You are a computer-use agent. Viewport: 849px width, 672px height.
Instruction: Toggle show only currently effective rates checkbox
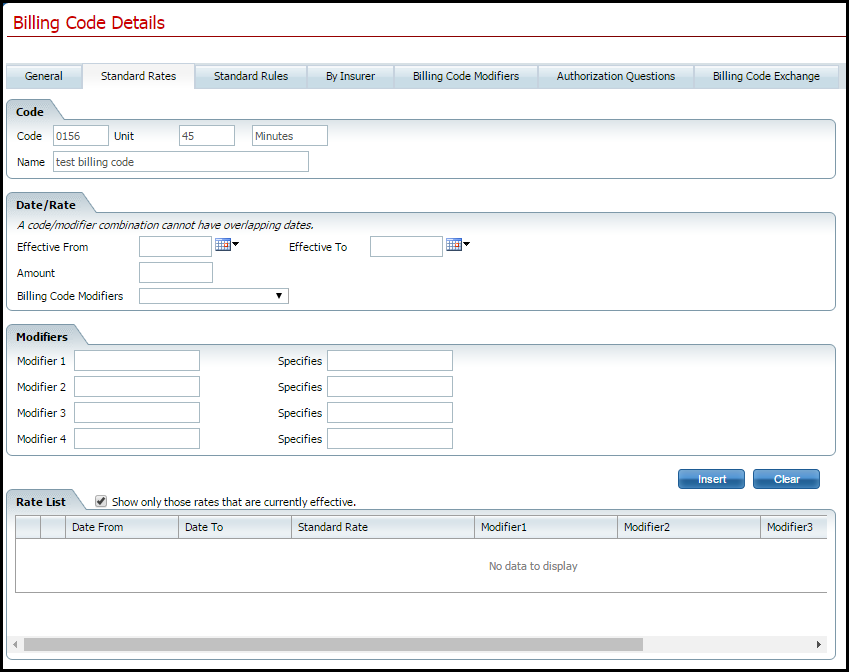tap(101, 501)
